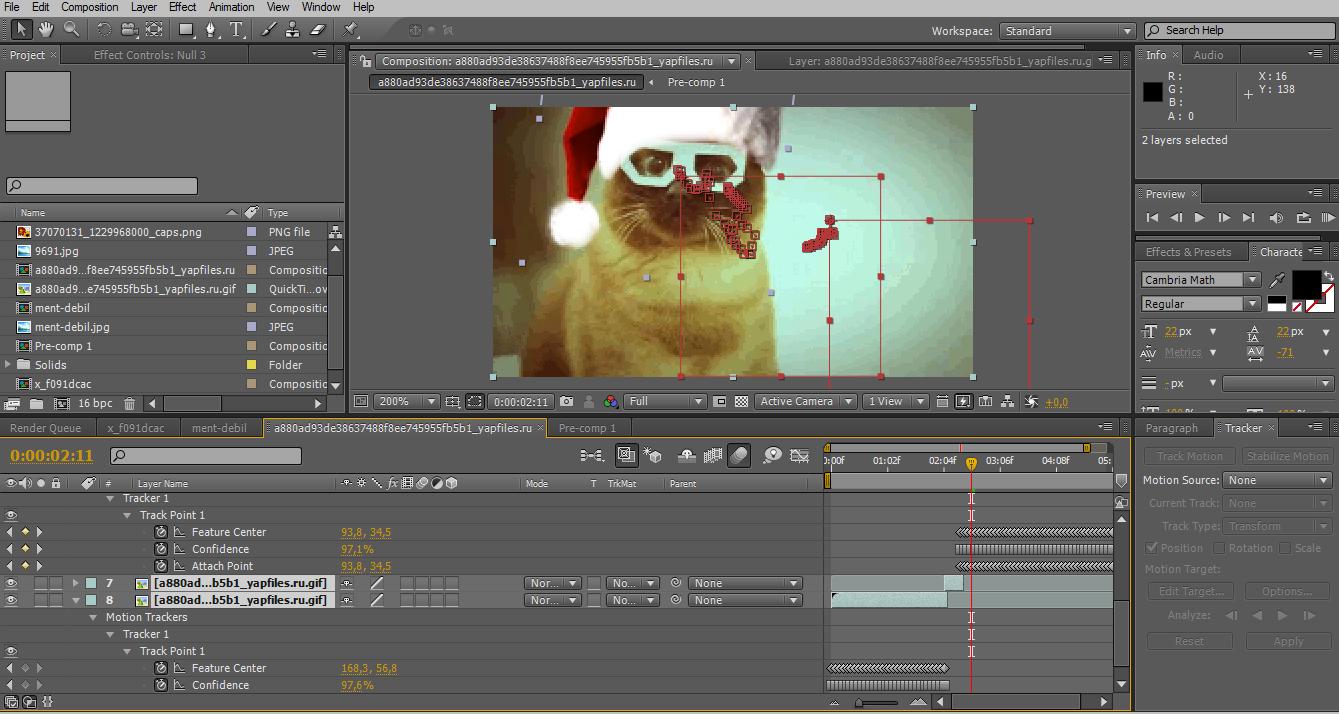Click the black fill color swatch
The image size is (1339, 714).
[1306, 284]
